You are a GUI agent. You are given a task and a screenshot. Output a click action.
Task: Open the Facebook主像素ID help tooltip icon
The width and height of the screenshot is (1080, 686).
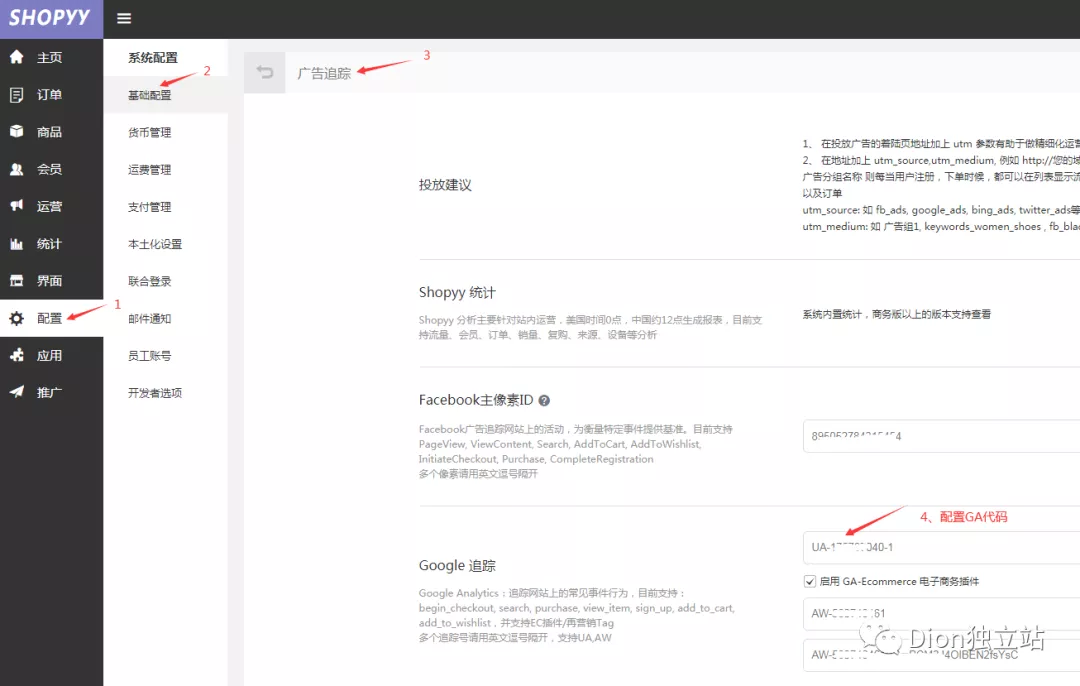click(x=543, y=399)
